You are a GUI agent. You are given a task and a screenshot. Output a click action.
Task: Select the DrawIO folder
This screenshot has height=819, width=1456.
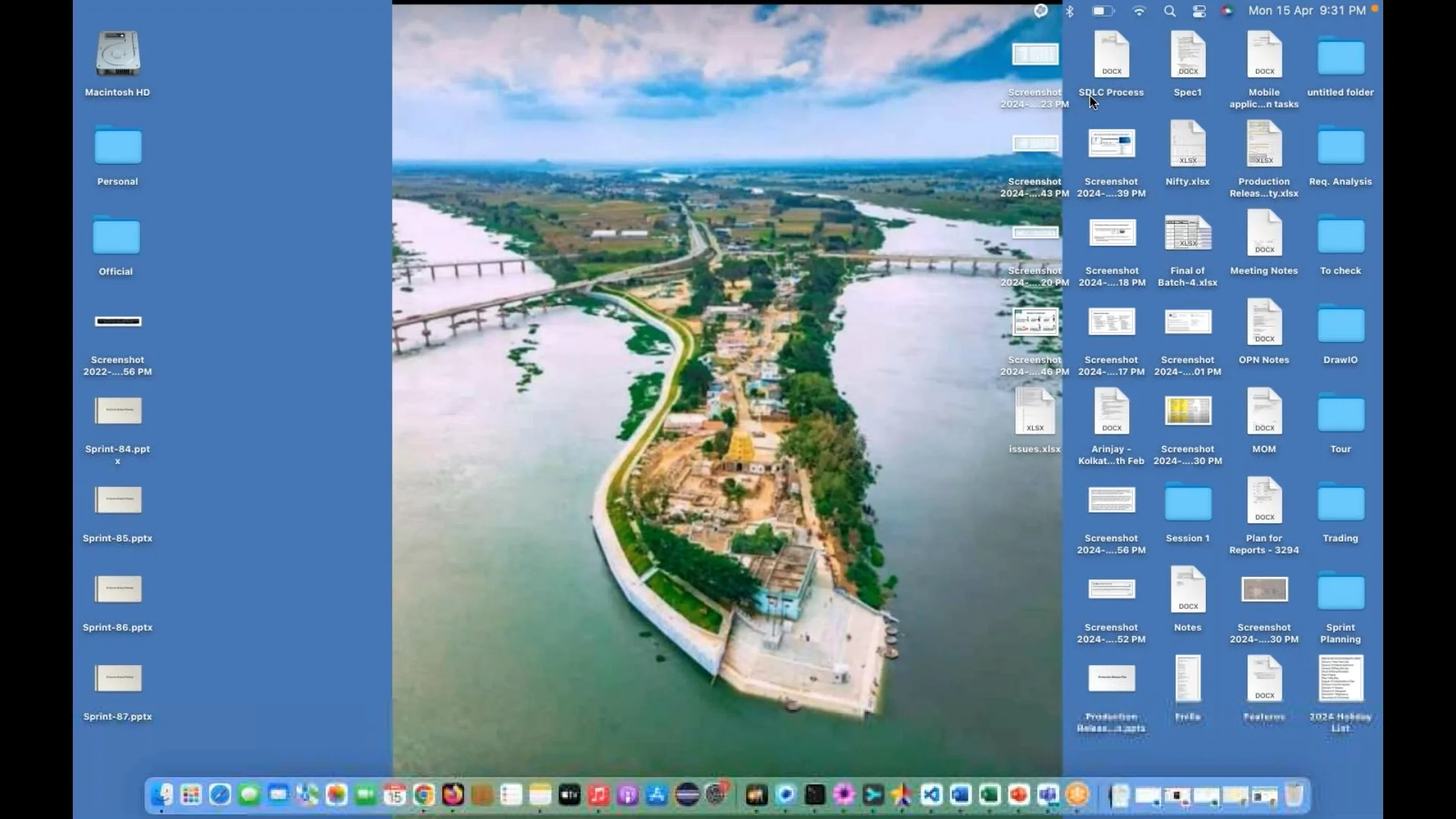click(x=1340, y=334)
